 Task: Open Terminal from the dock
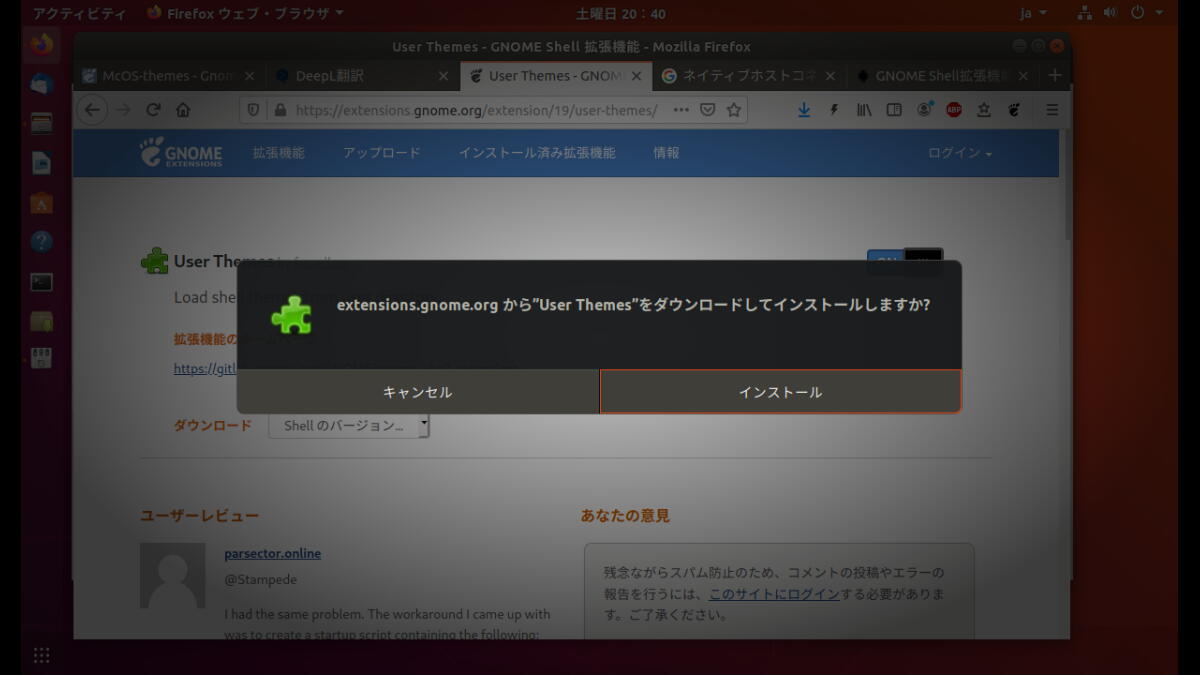click(41, 282)
